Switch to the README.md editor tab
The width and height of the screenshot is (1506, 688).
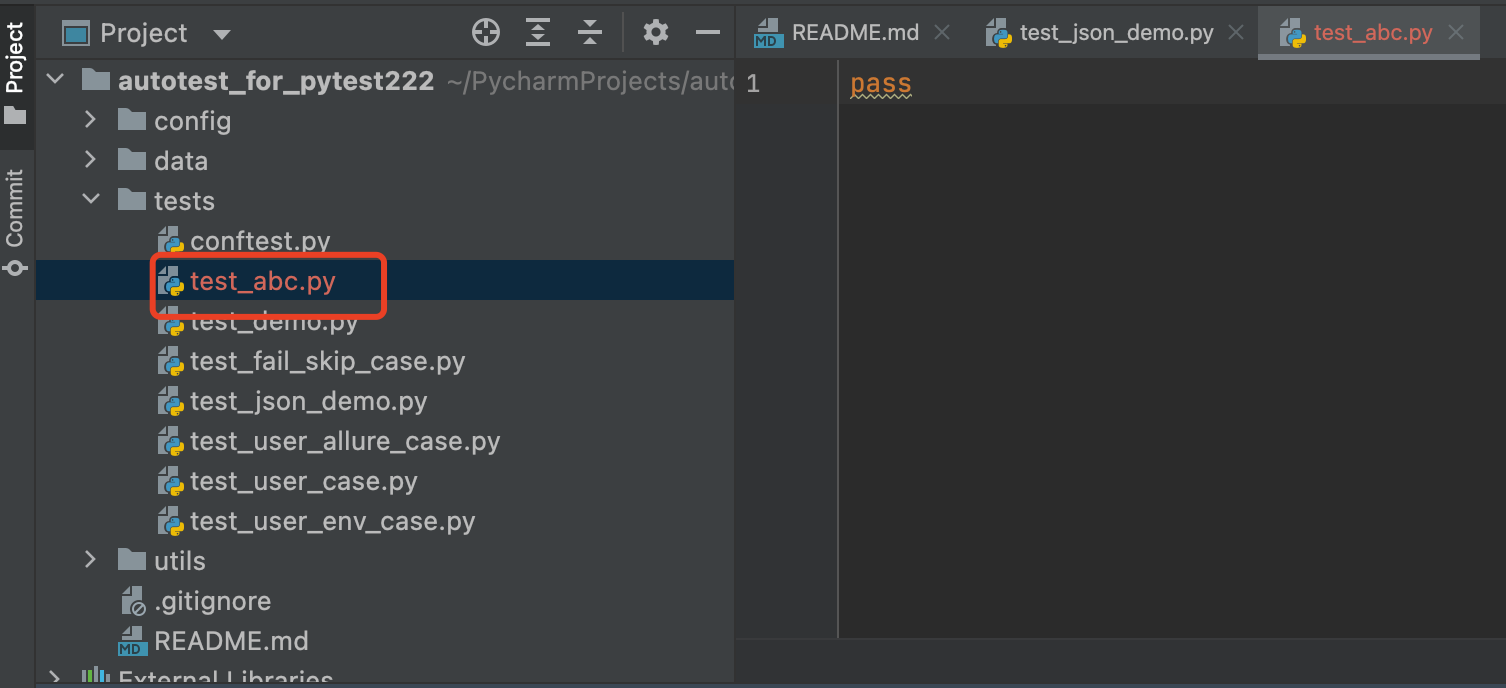(x=855, y=33)
